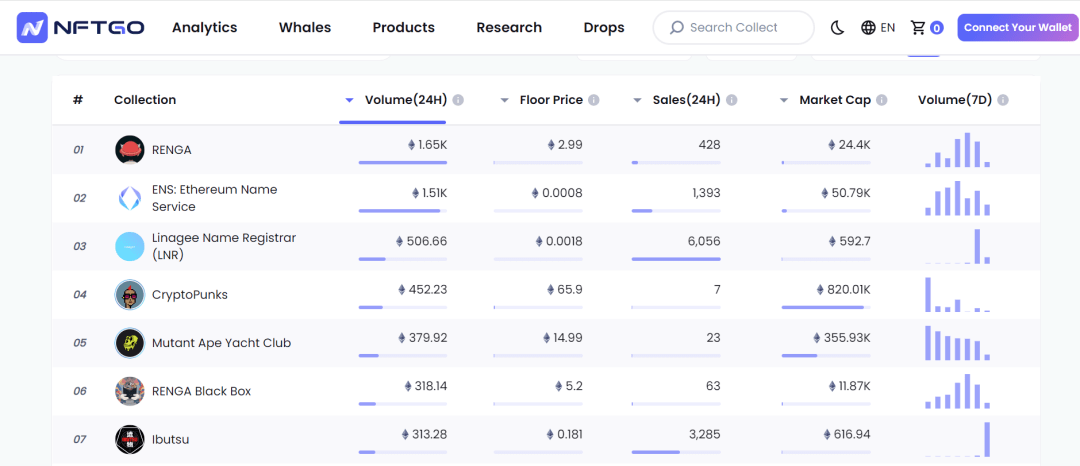Viewport: 1080px width, 466px height.
Task: Open the Ibutsu collection link
Action: 171,439
